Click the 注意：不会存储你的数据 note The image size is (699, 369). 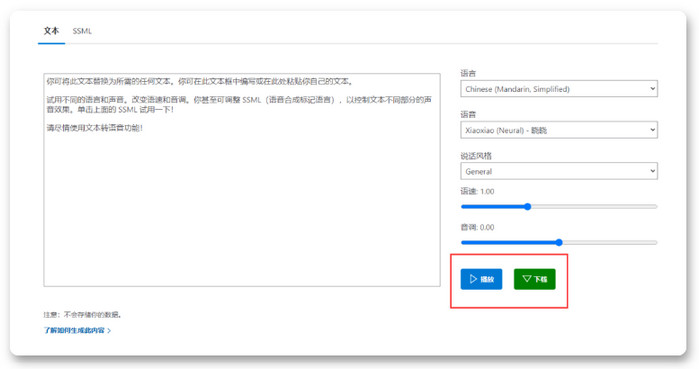[x=82, y=315]
